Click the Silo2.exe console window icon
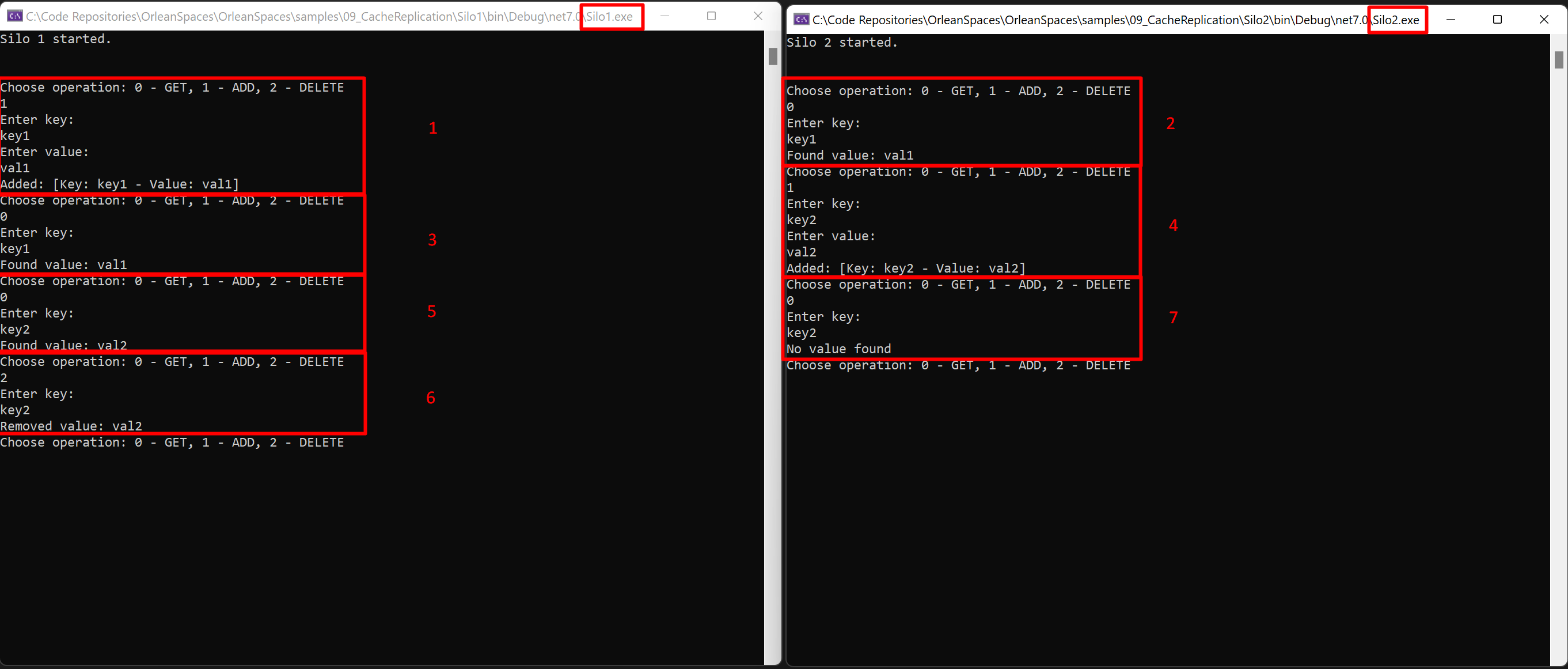This screenshot has width=1568, height=669. tap(801, 20)
